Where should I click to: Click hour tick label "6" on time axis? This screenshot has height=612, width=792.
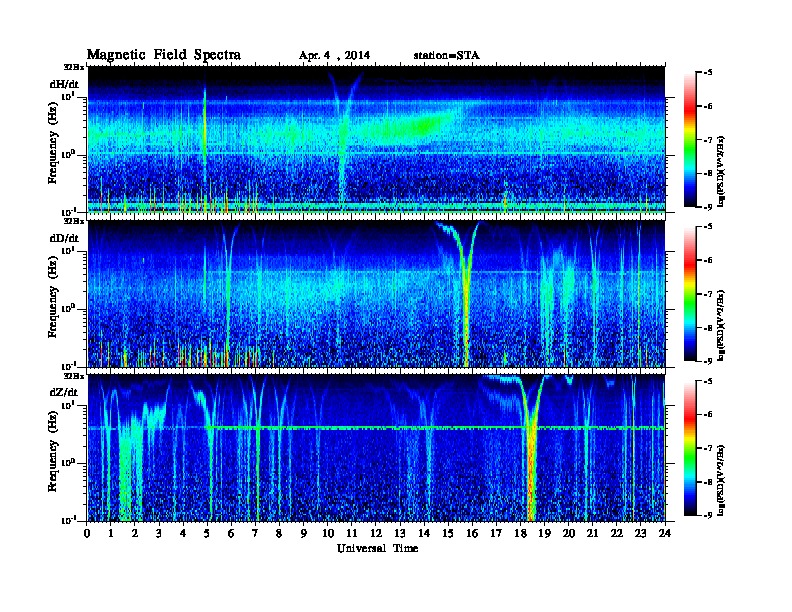231,533
